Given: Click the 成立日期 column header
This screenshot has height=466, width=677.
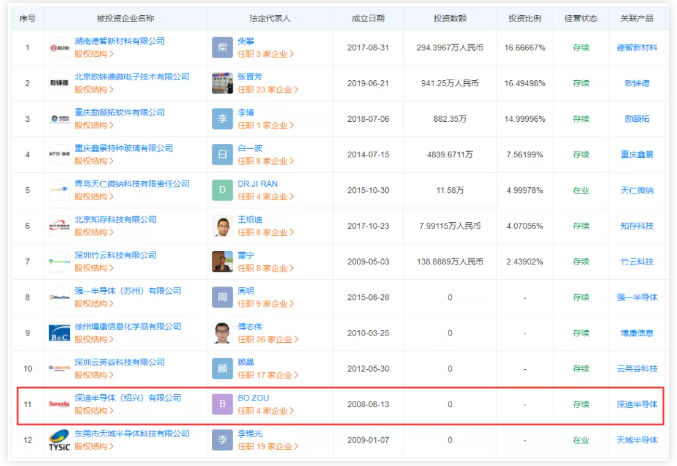Looking at the screenshot, I should coord(368,18).
